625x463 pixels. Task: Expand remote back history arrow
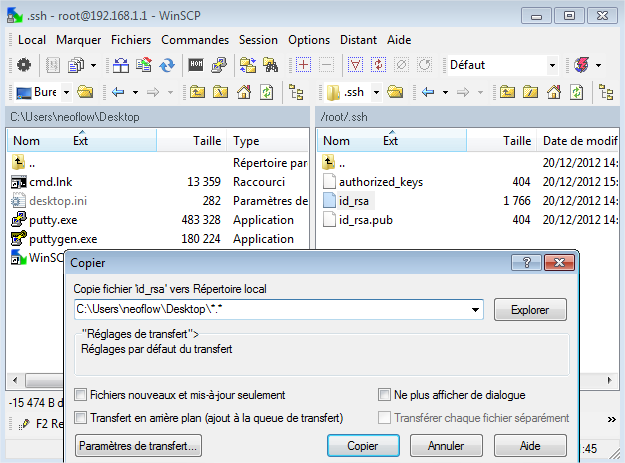click(445, 92)
